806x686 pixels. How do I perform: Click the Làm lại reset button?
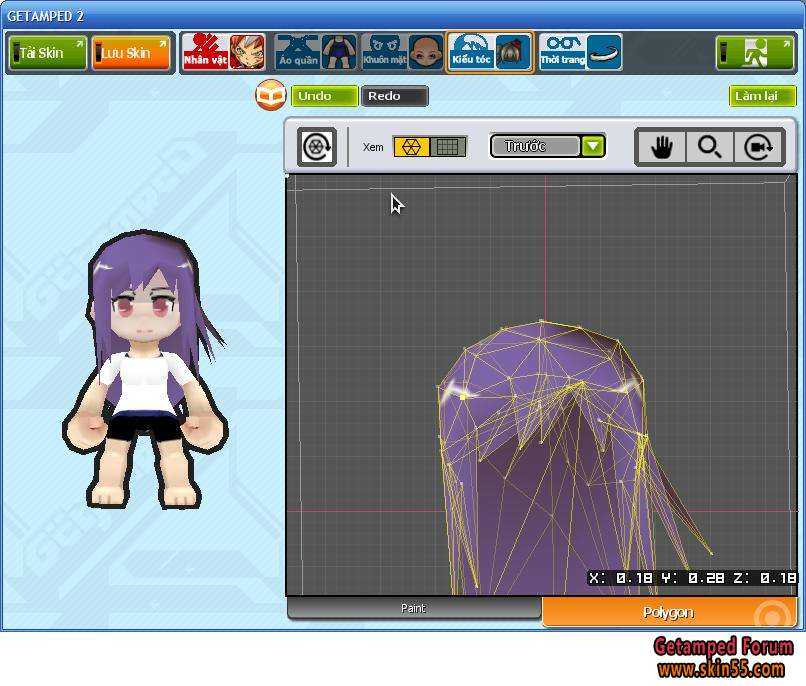pos(762,96)
